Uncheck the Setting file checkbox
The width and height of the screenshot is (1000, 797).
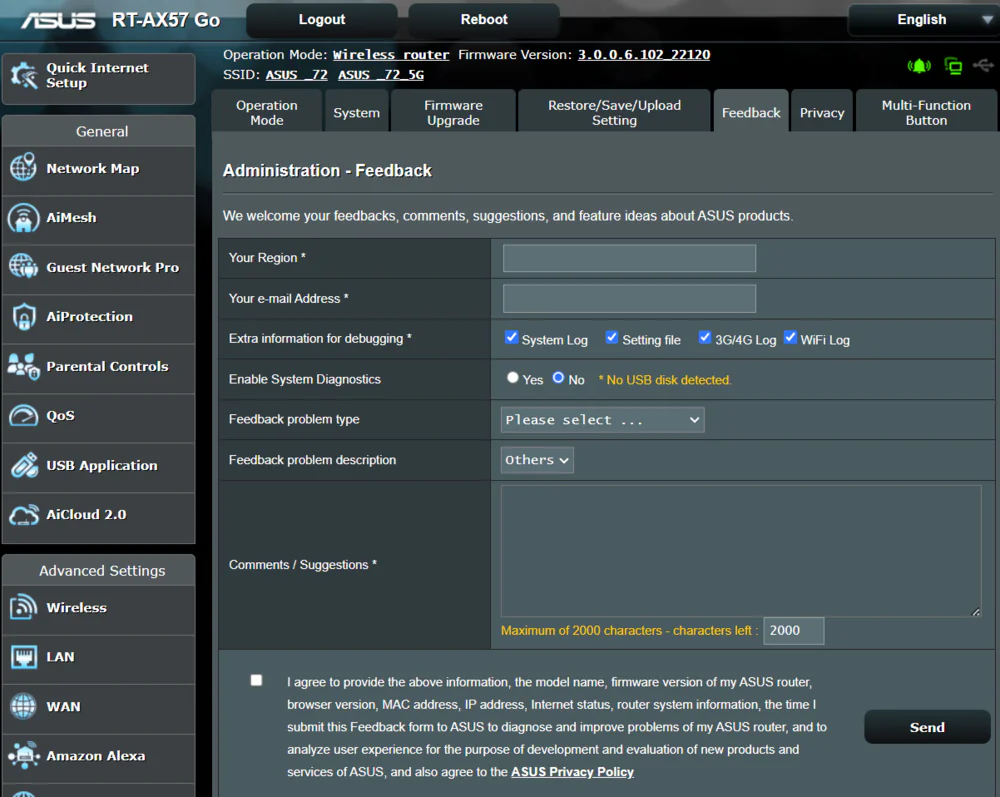[x=612, y=337]
